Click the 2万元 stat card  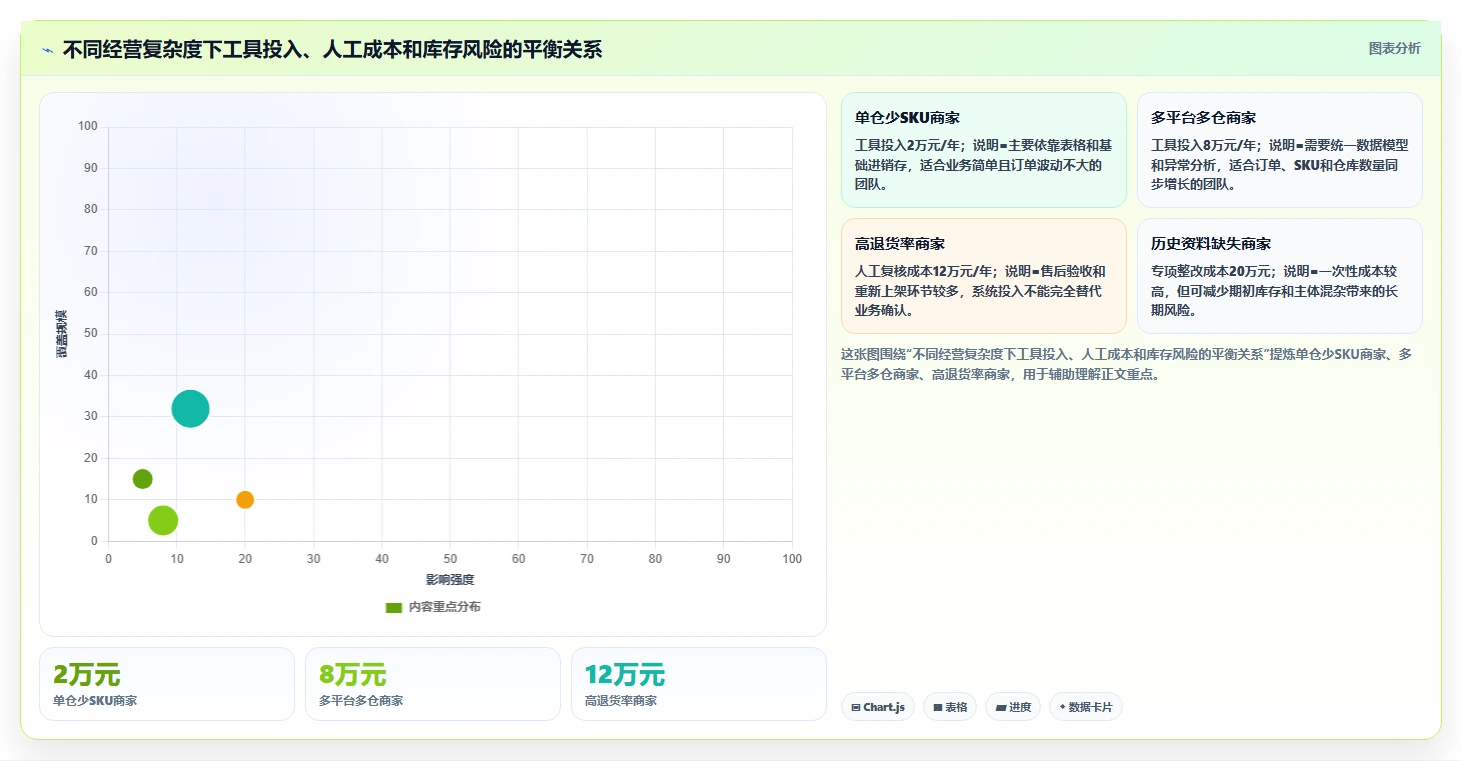(167, 684)
